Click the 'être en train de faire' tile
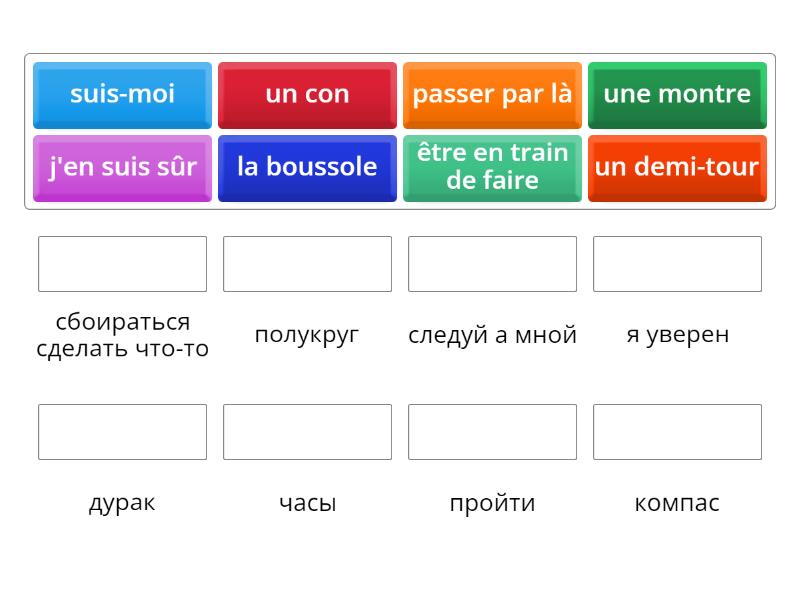Screen dimensions: 800x600 point(492,167)
